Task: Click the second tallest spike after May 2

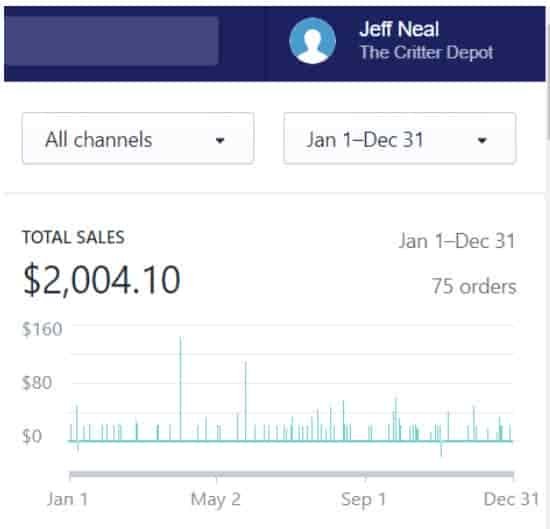Action: click(x=246, y=401)
